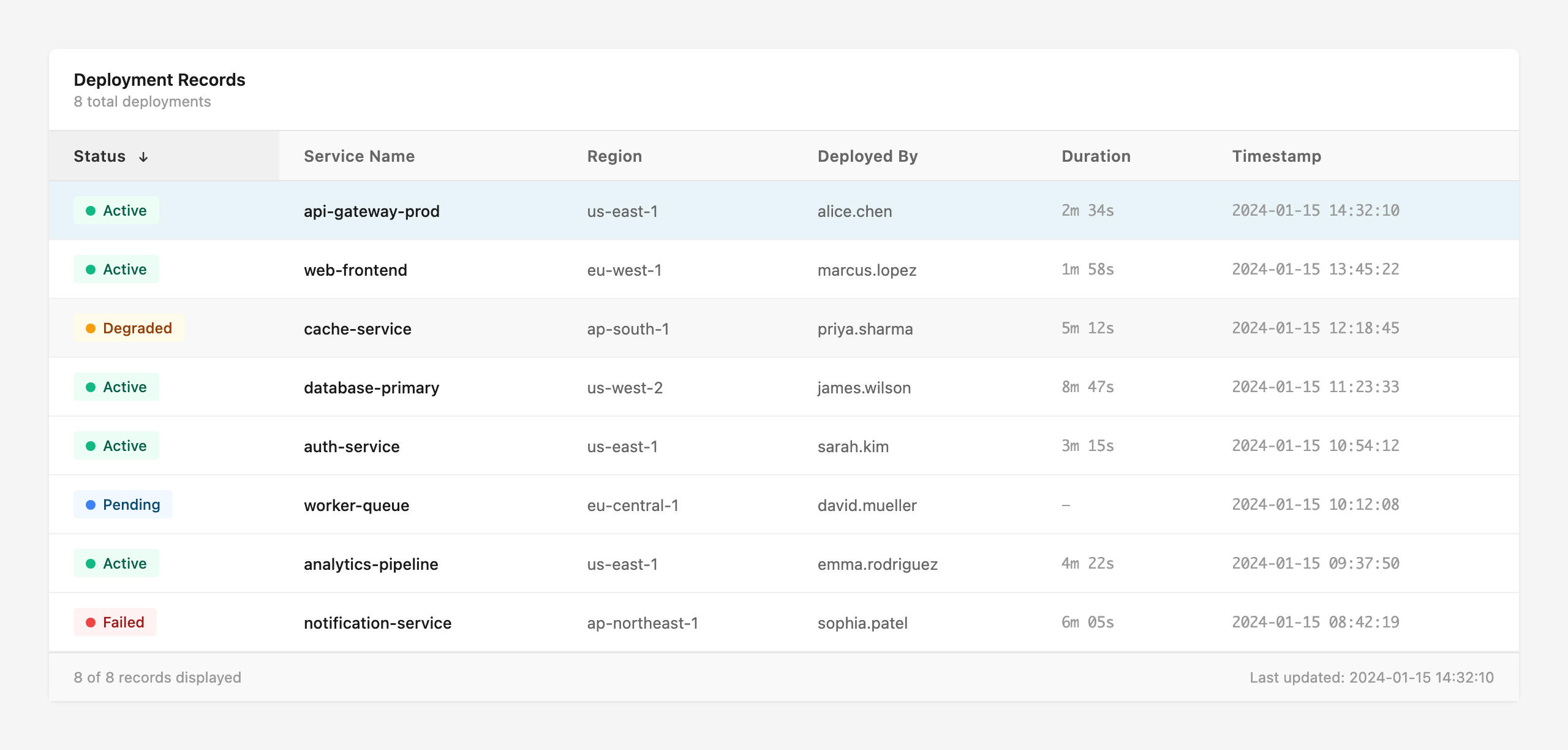Image resolution: width=1568 pixels, height=750 pixels.
Task: Open the analytics-pipeline service name
Action: pyautogui.click(x=371, y=564)
